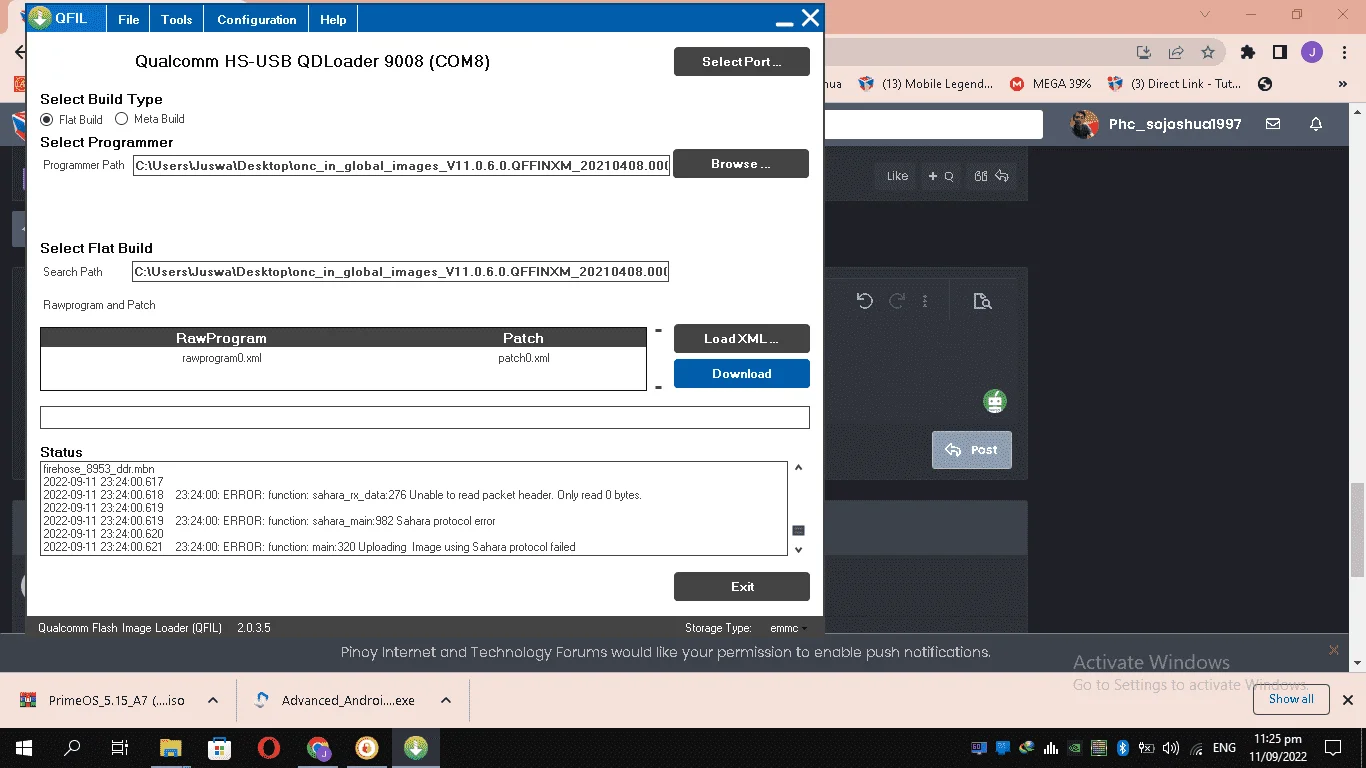Open the Chrome Extensions puzzle icon
The height and width of the screenshot is (768, 1366).
[1247, 52]
